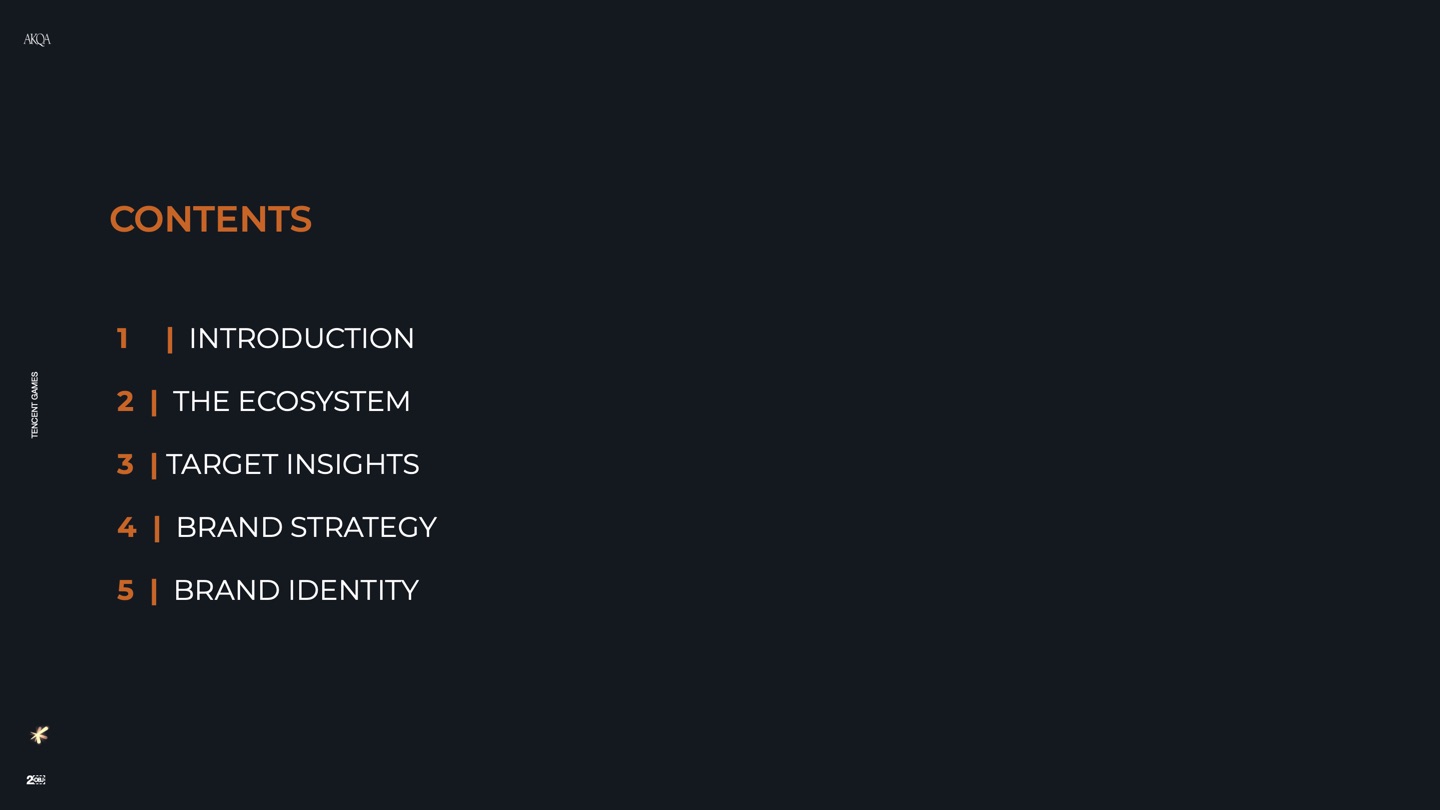The height and width of the screenshot is (810, 1440).
Task: Open the BRAND STRATEGY section
Action: pyautogui.click(x=306, y=527)
